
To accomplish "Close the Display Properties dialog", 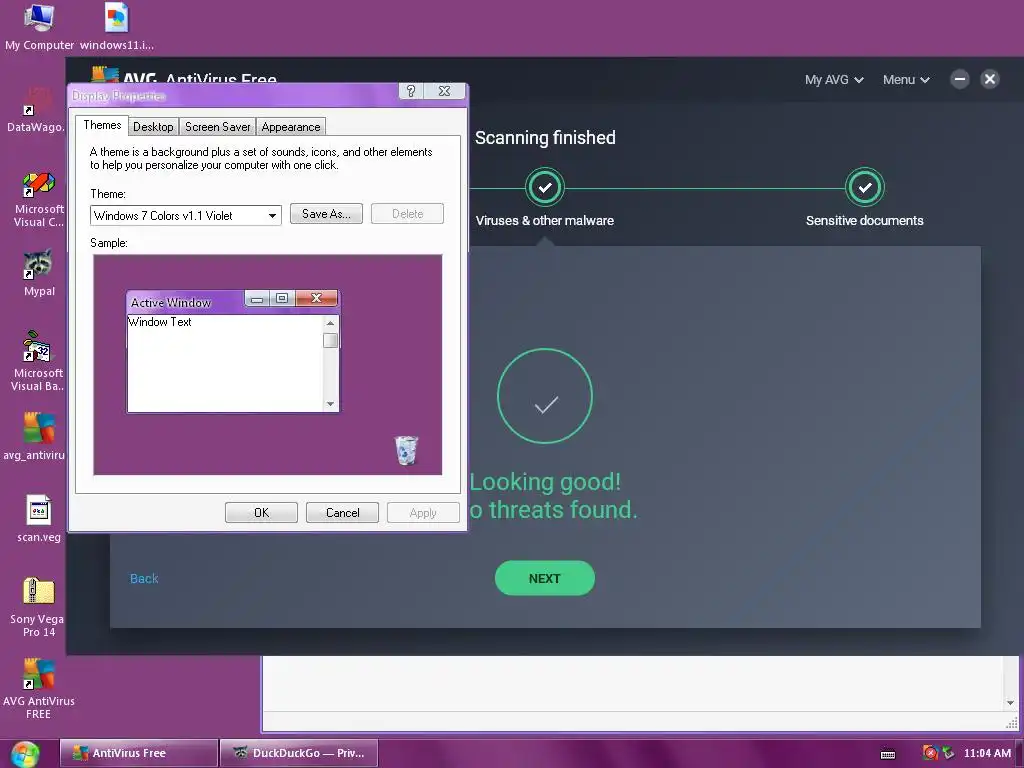I will (x=444, y=91).
